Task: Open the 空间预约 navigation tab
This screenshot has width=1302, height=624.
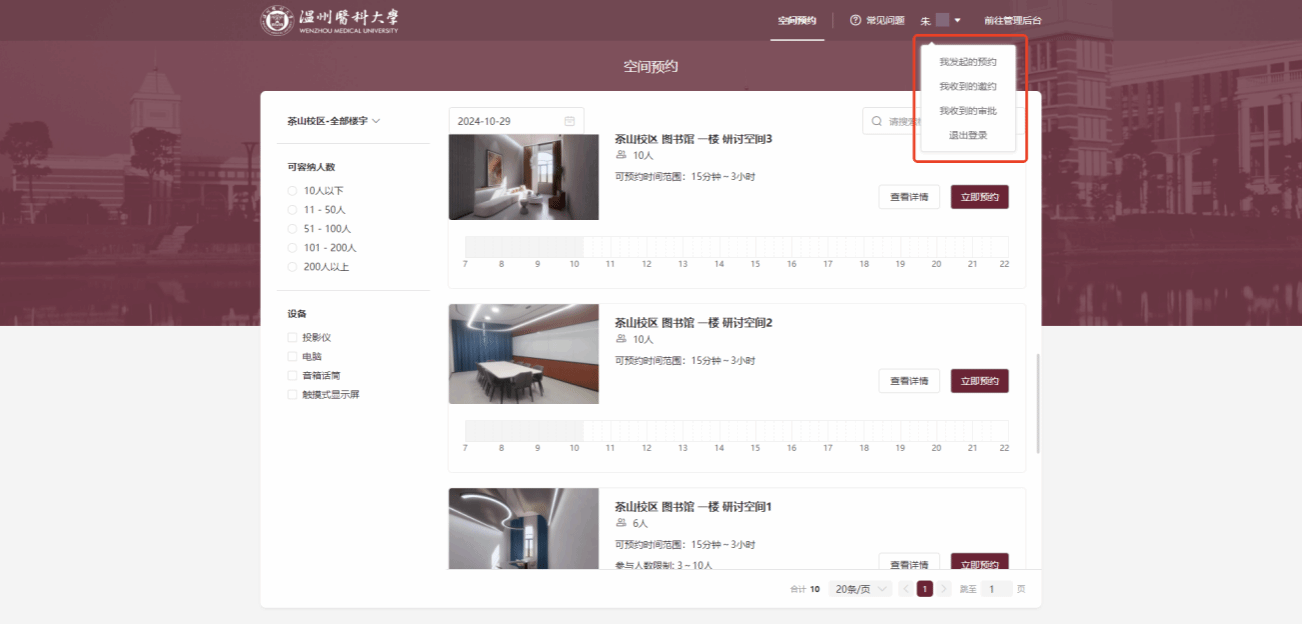Action: [x=797, y=20]
